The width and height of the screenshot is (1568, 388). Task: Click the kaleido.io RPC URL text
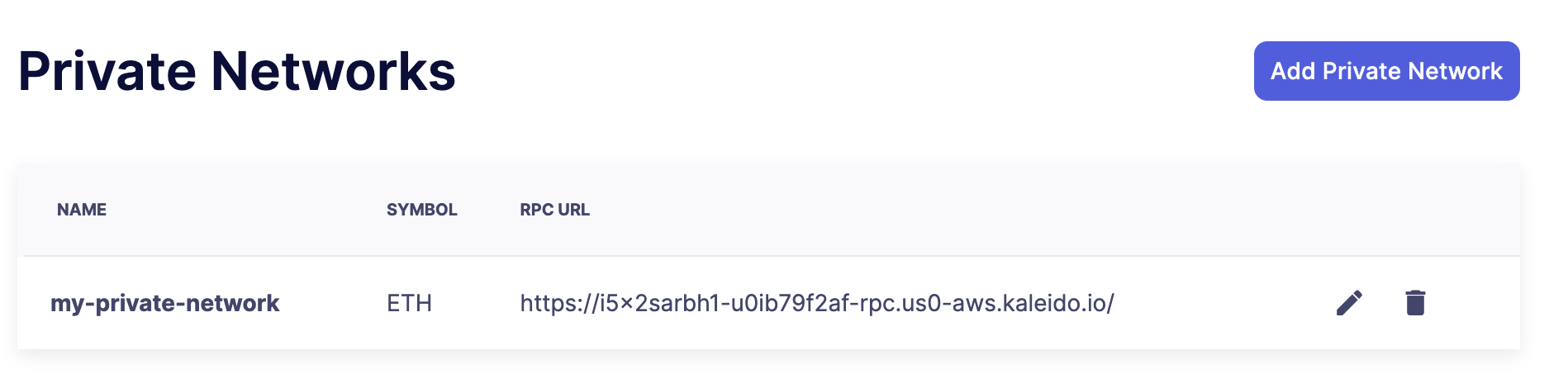[x=816, y=303]
